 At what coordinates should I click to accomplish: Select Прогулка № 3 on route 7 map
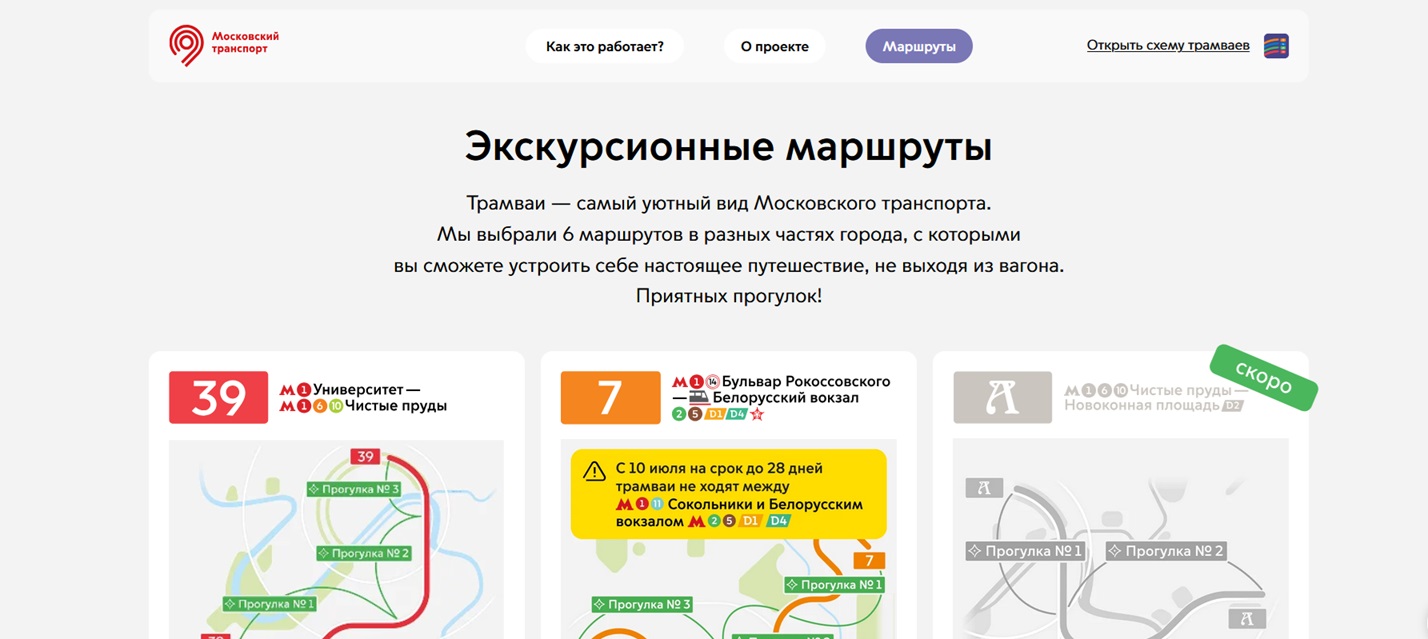642,604
